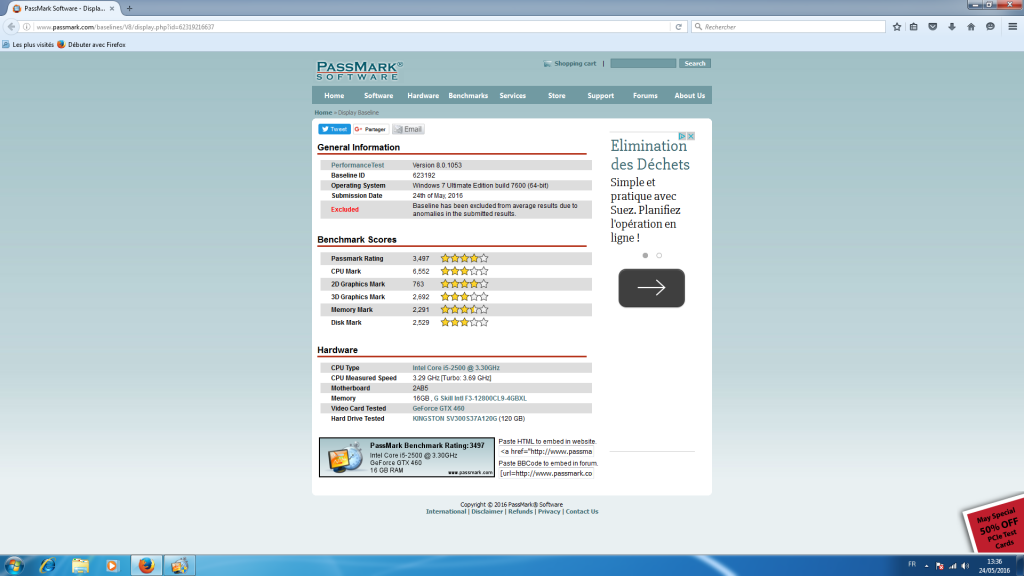Screen dimensions: 1024x576
Task: Open the Software menu item
Action: coord(378,95)
